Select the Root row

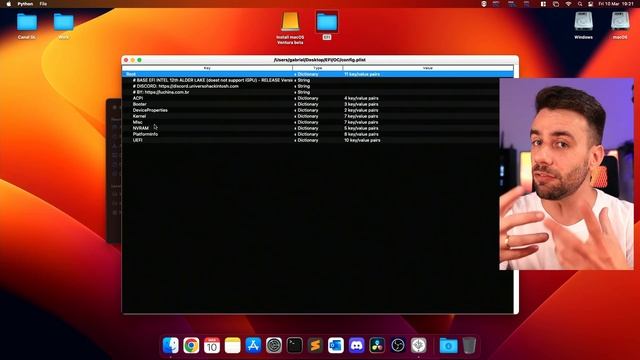pos(318,74)
